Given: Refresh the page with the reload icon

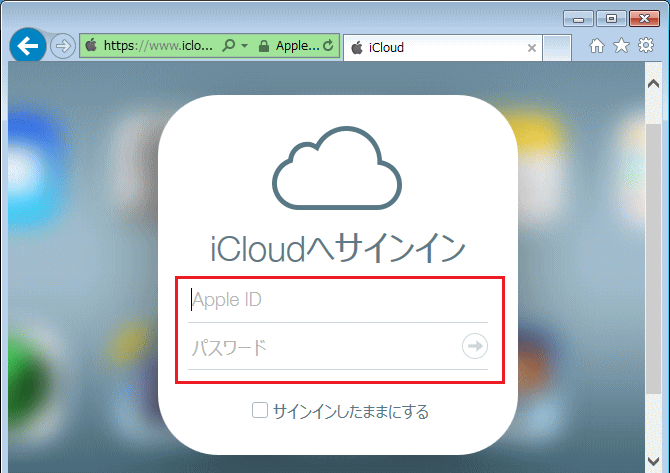Looking at the screenshot, I should click(328, 45).
